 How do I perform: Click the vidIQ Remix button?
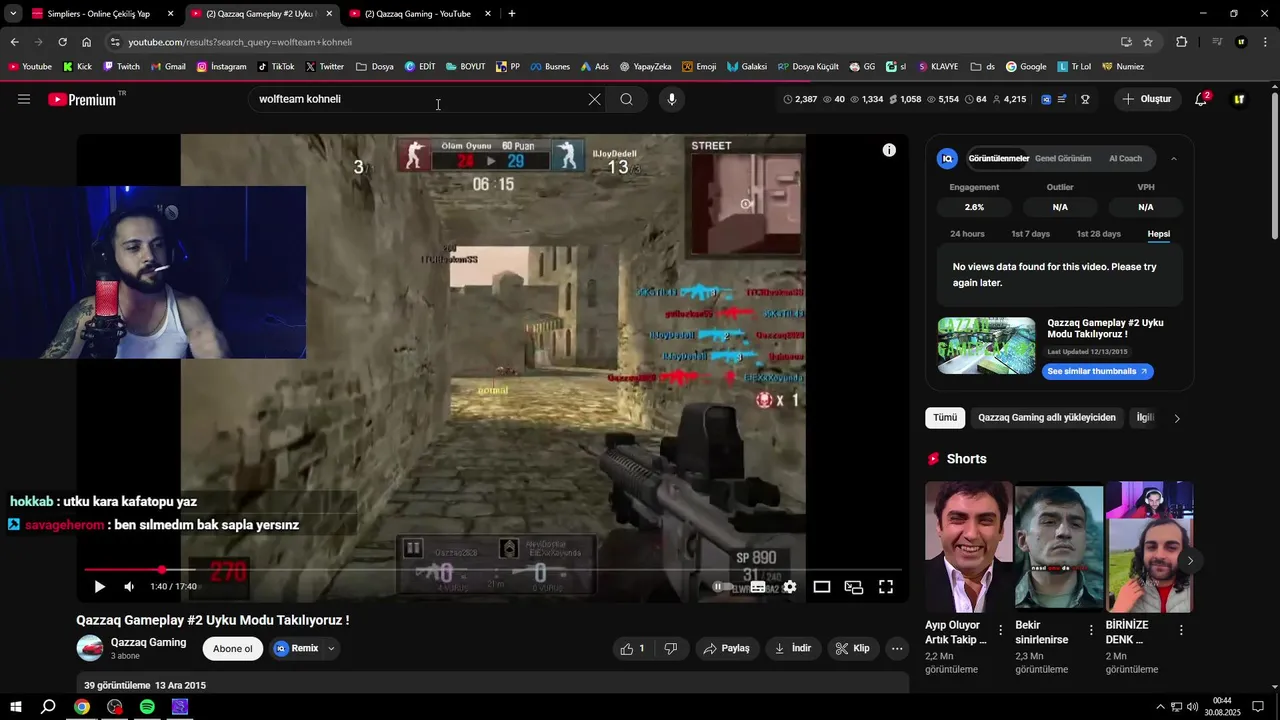coord(296,648)
